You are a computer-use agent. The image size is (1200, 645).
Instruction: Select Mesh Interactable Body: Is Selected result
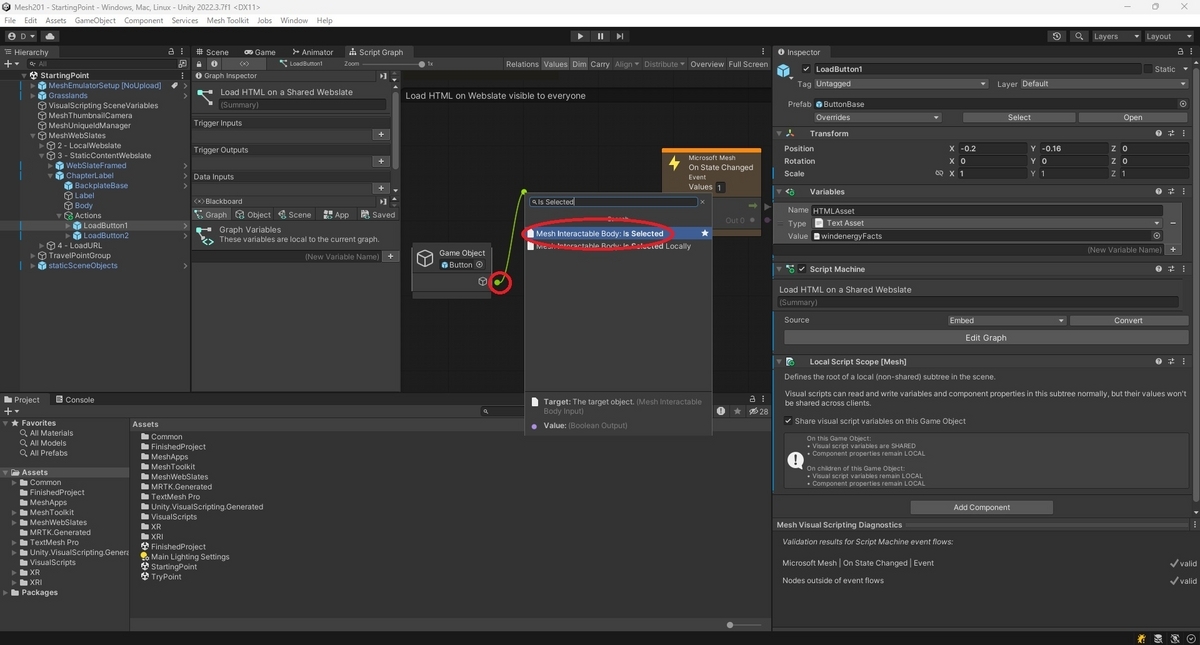(x=618, y=234)
